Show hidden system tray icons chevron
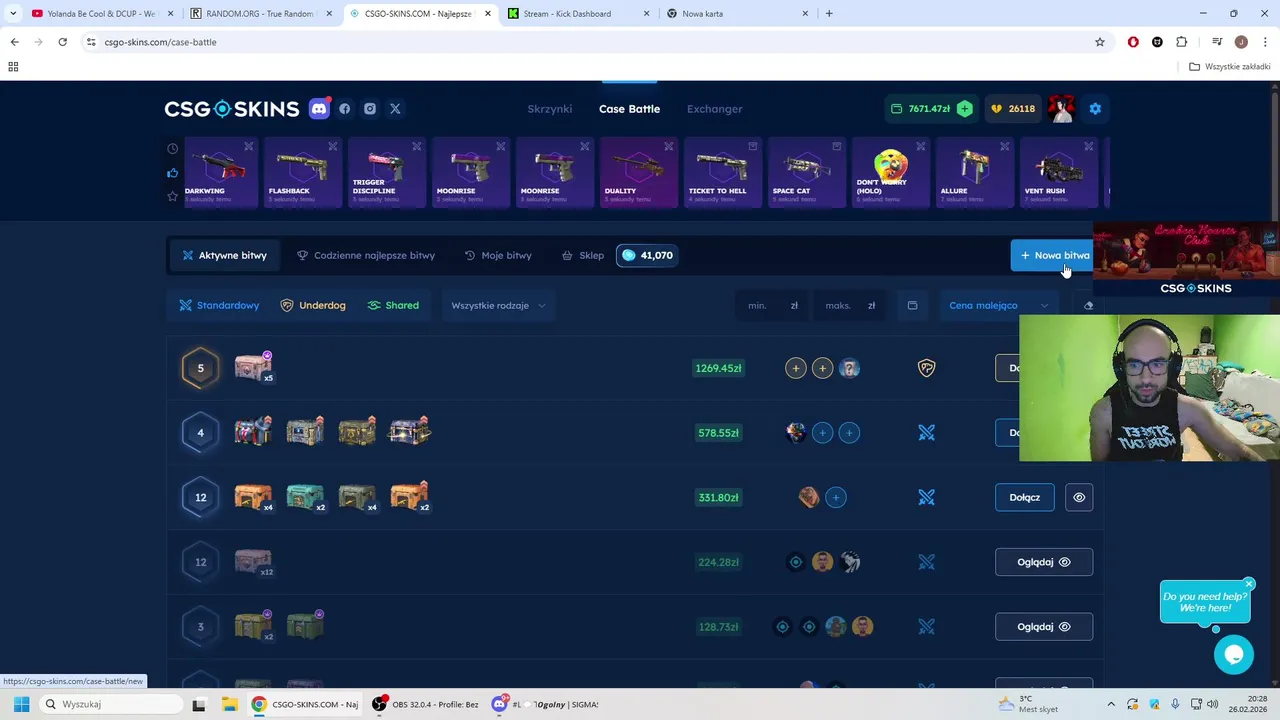This screenshot has height=720, width=1280. point(1110,704)
